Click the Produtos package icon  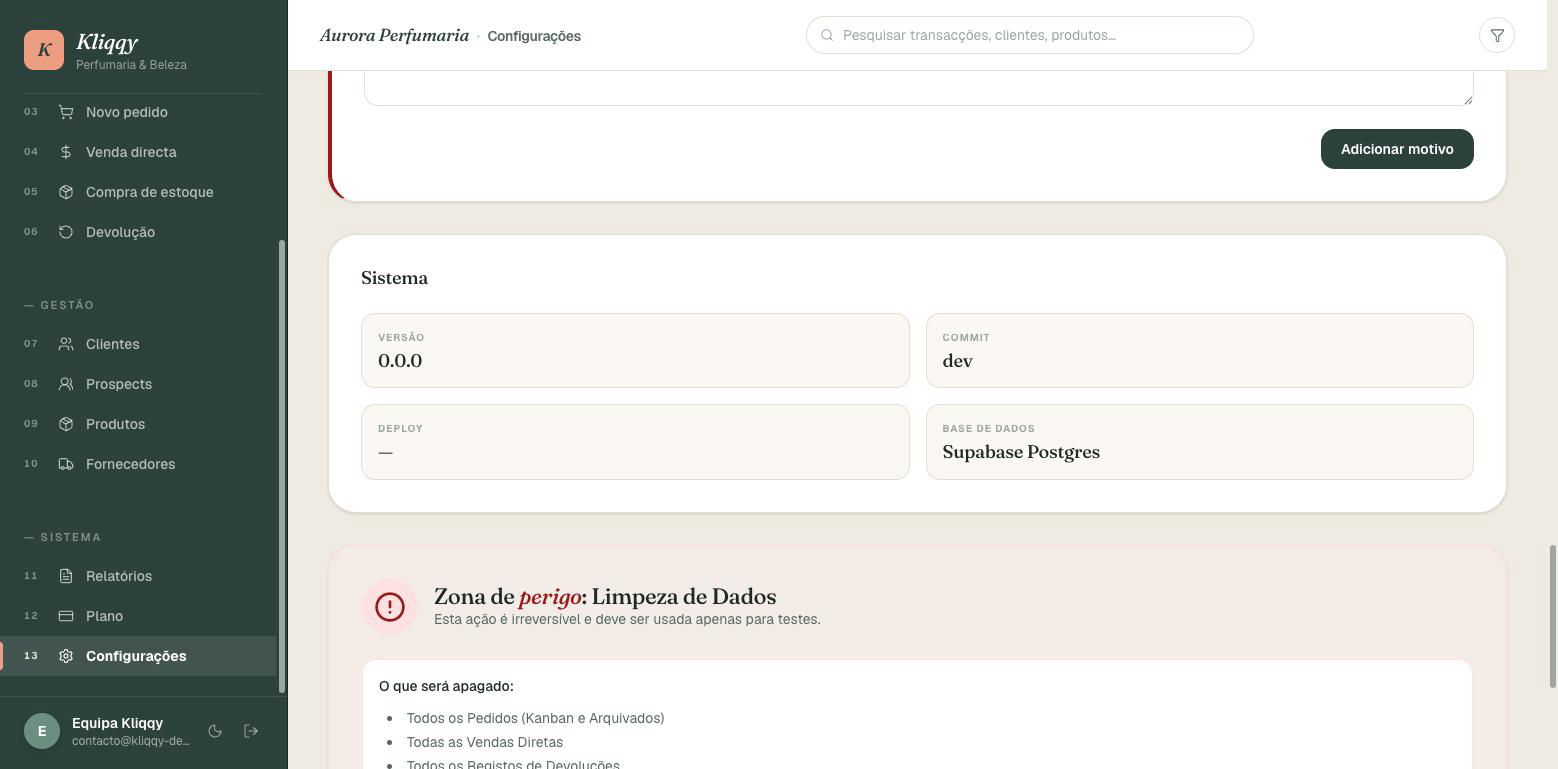(66, 424)
